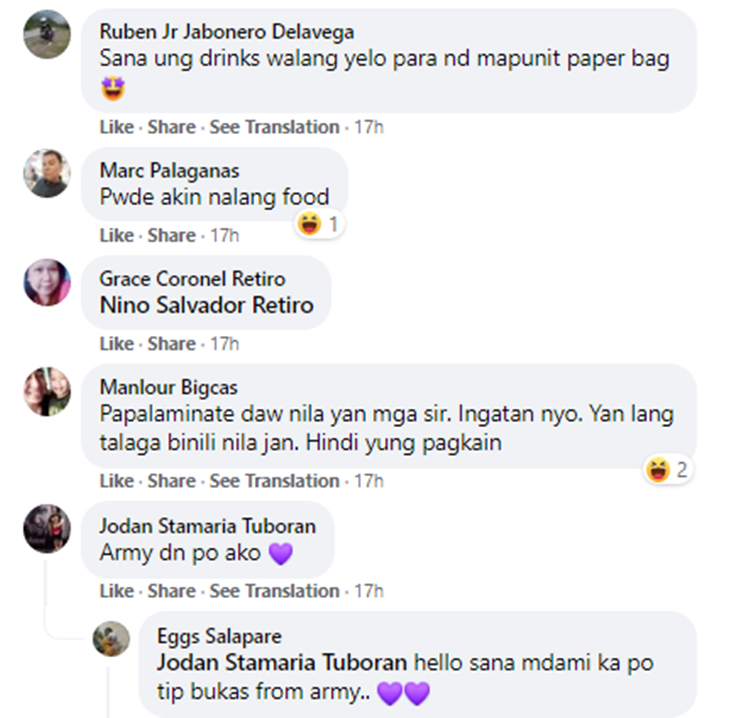See Translation of Ruben's comment
The image size is (750, 718).
(x=274, y=127)
